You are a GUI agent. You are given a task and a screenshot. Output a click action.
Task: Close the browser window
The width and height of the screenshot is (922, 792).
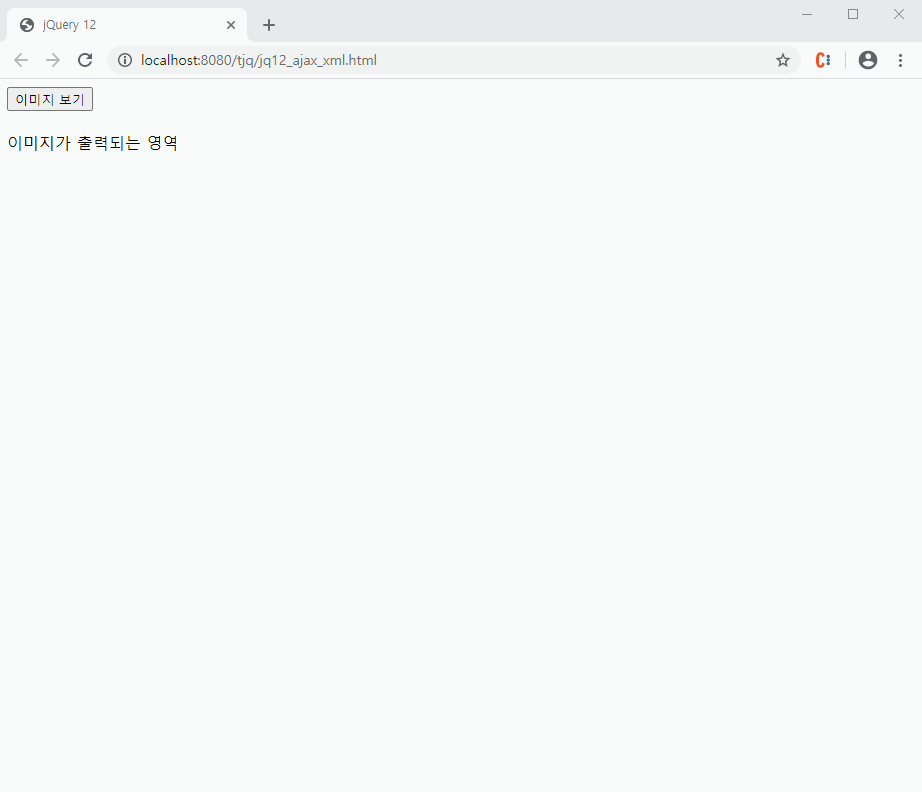(899, 14)
